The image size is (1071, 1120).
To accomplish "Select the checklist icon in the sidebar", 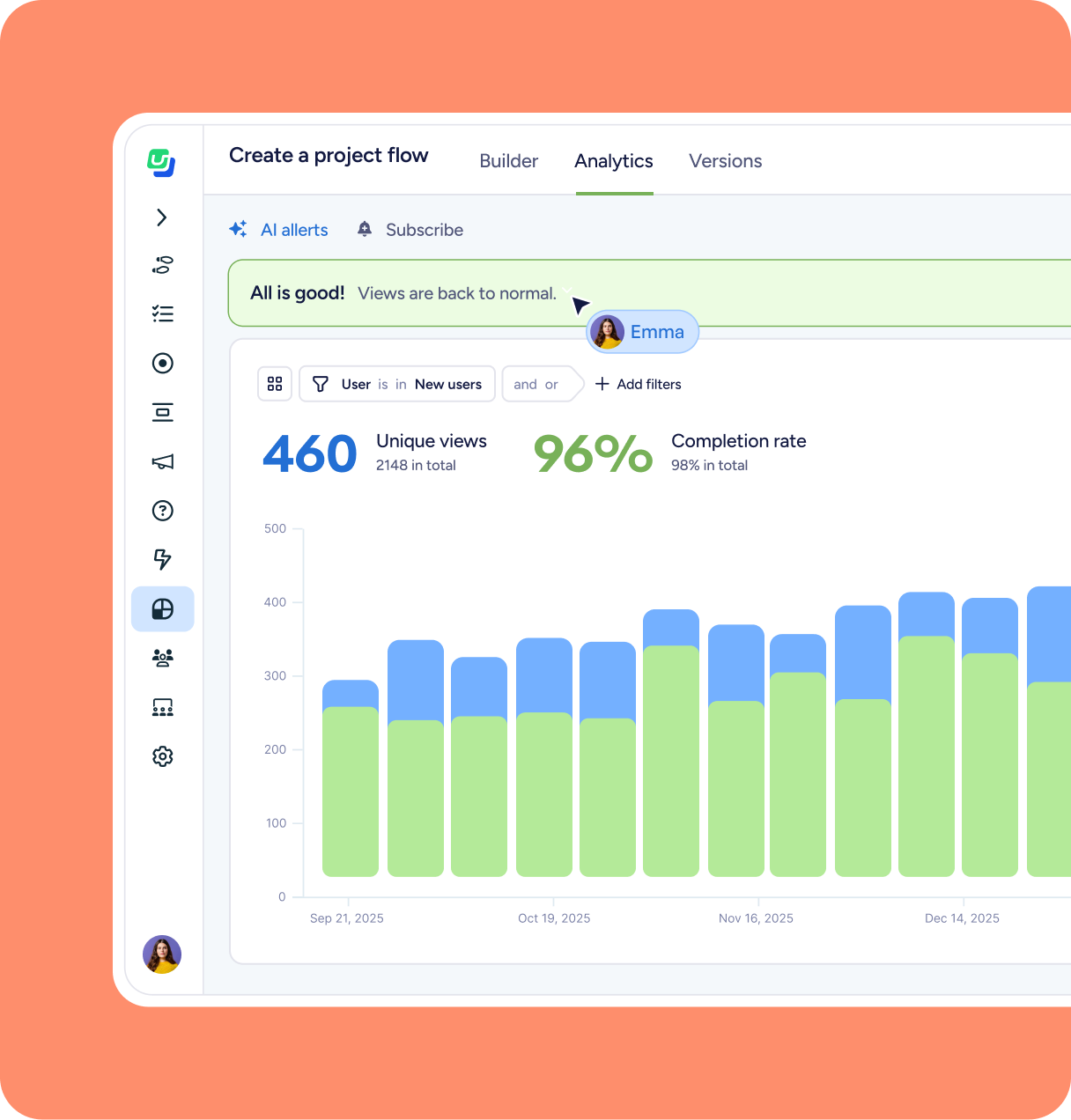I will click(x=162, y=313).
